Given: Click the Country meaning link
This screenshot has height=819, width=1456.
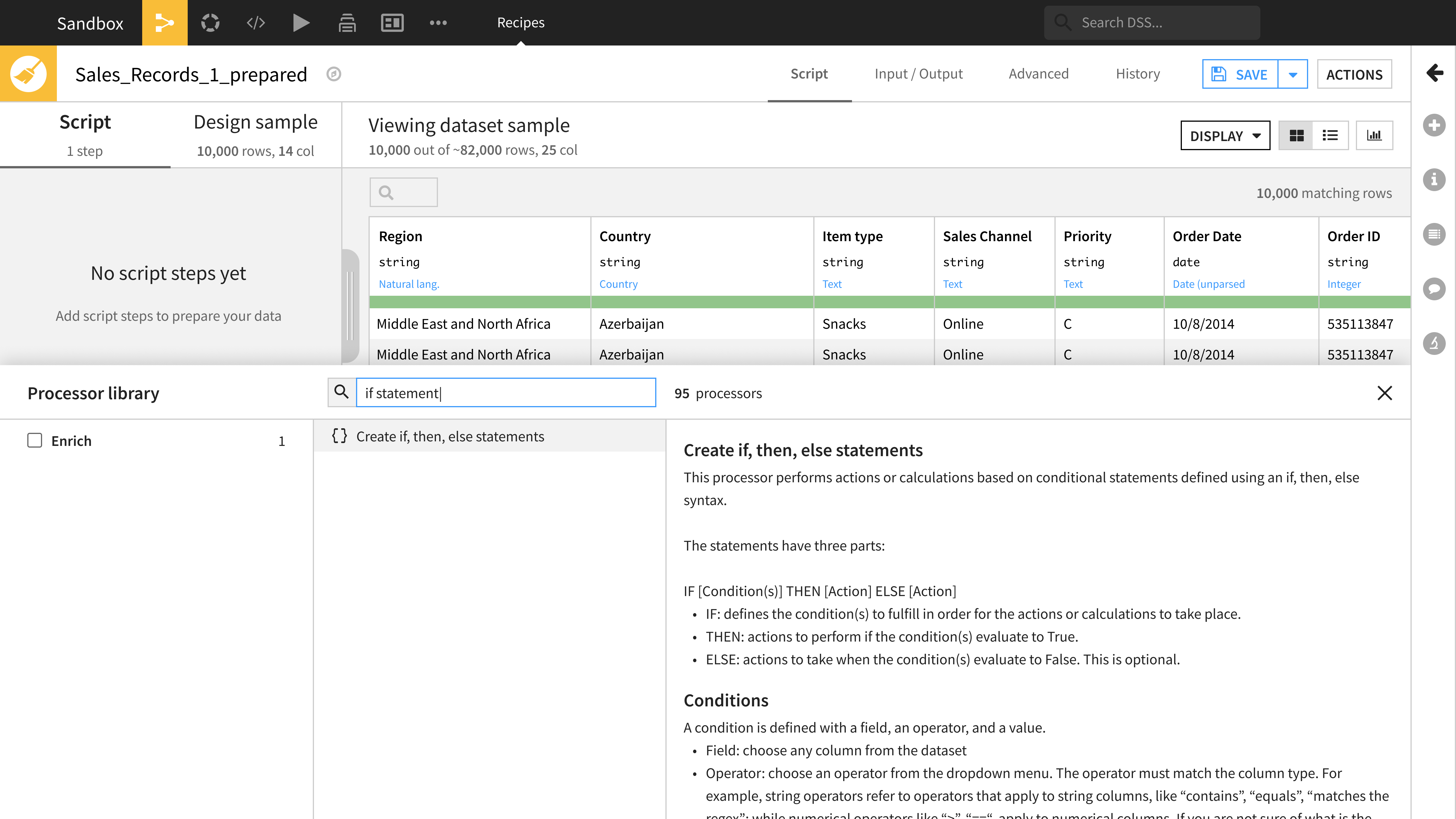Looking at the screenshot, I should 618,284.
